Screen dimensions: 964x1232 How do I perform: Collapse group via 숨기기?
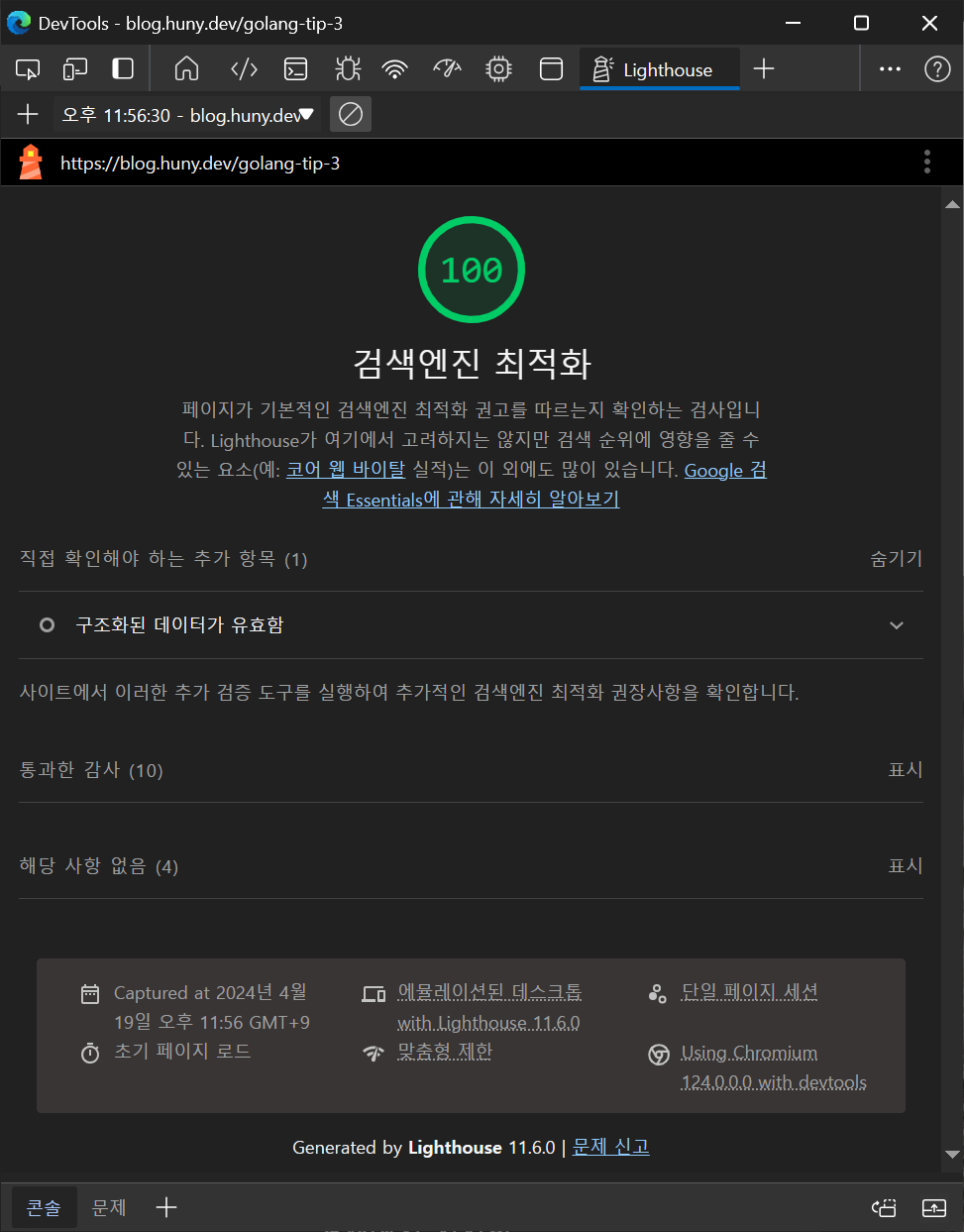click(897, 558)
